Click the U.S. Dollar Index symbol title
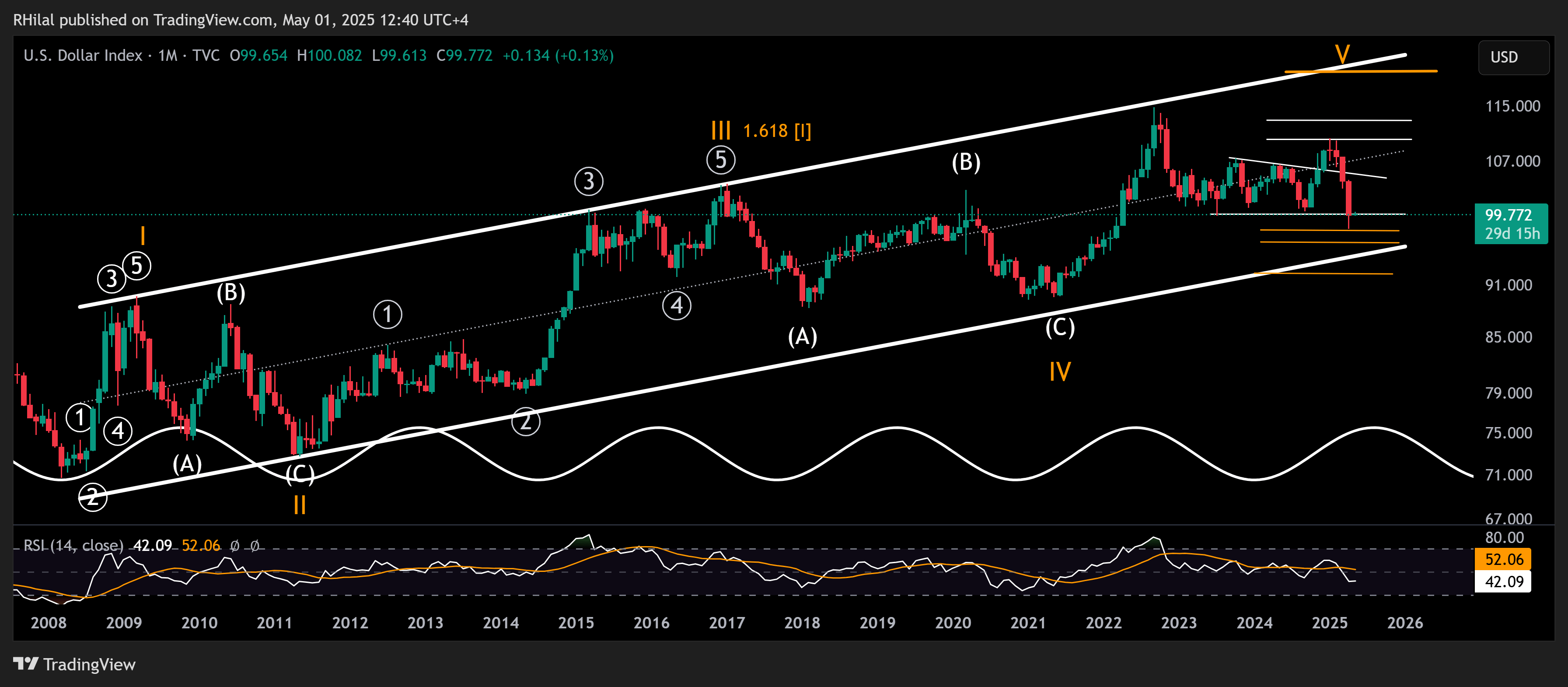The image size is (1568, 687). pos(83,56)
